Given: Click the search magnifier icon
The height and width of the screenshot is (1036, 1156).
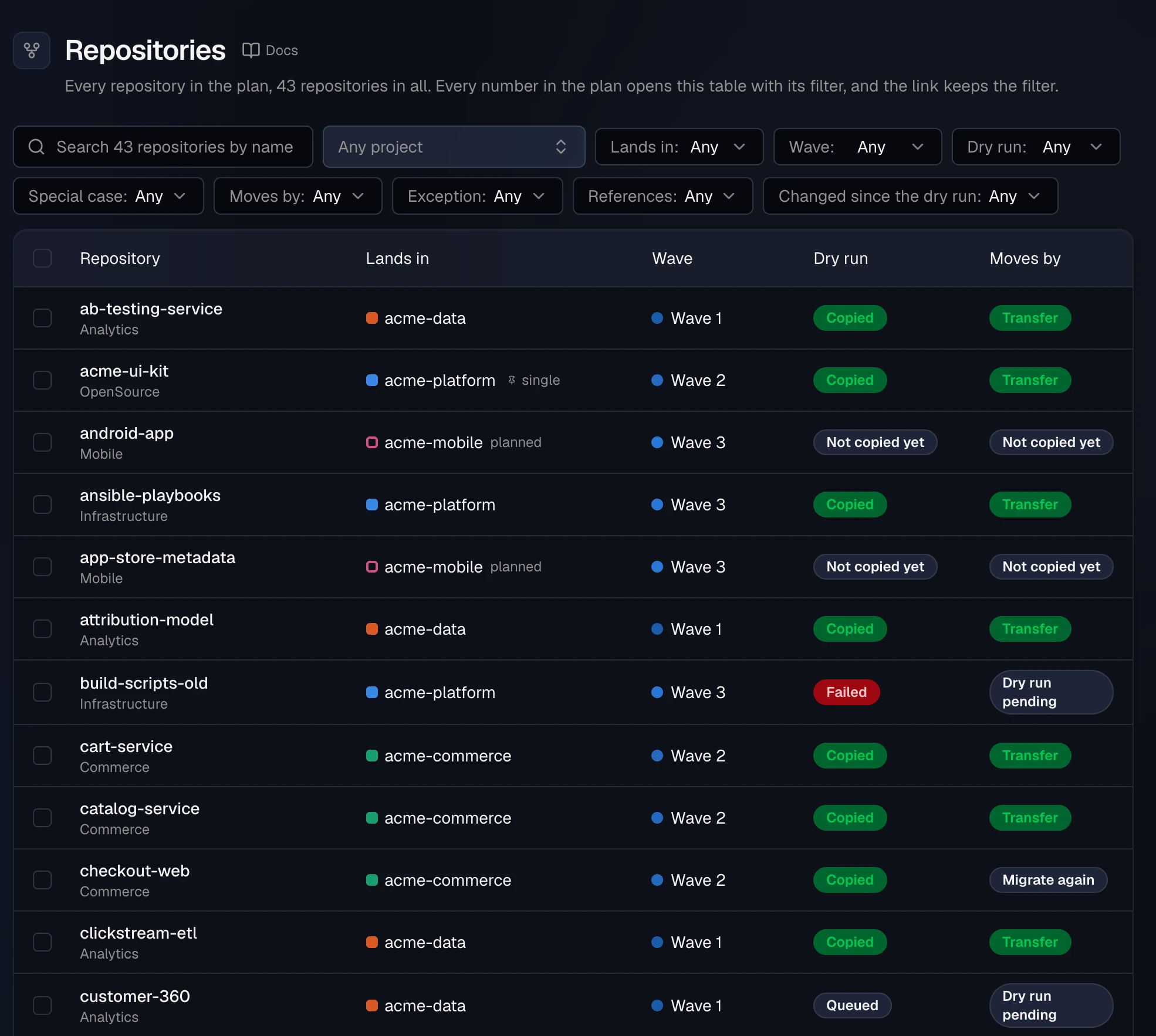Looking at the screenshot, I should [x=36, y=147].
